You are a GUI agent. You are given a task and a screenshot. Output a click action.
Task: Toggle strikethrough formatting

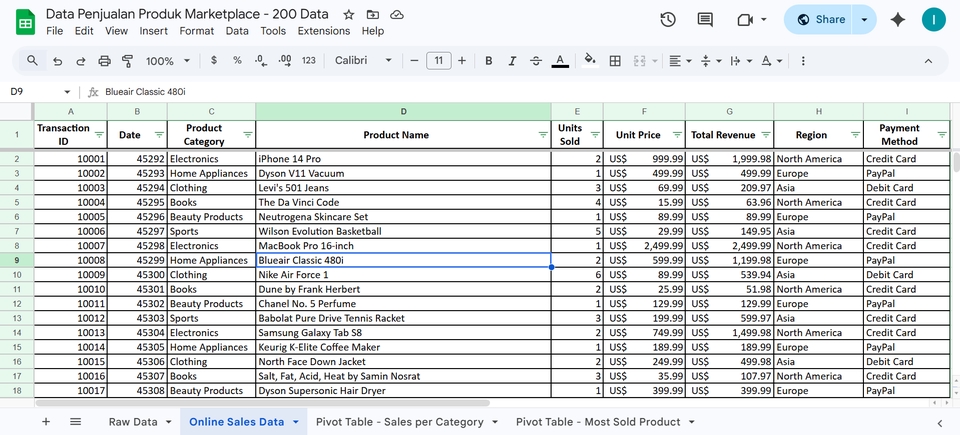(536, 61)
